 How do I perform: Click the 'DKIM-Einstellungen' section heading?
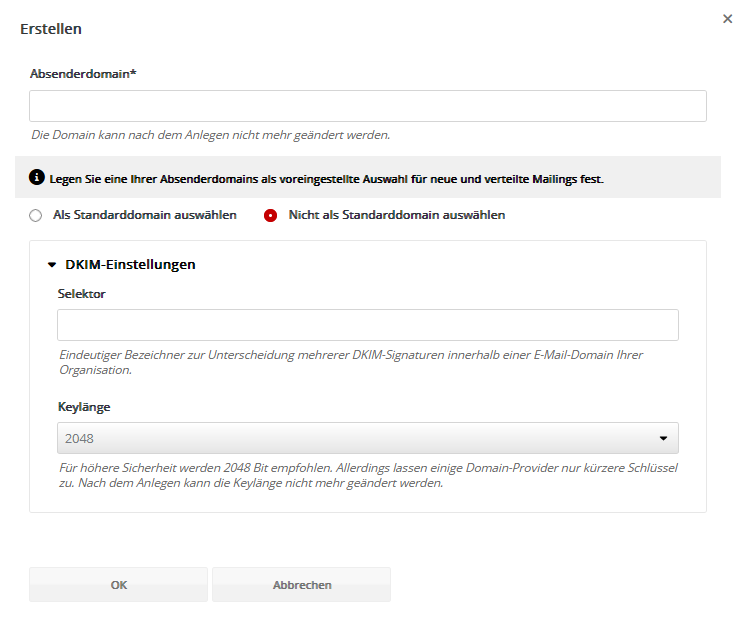click(x=130, y=265)
